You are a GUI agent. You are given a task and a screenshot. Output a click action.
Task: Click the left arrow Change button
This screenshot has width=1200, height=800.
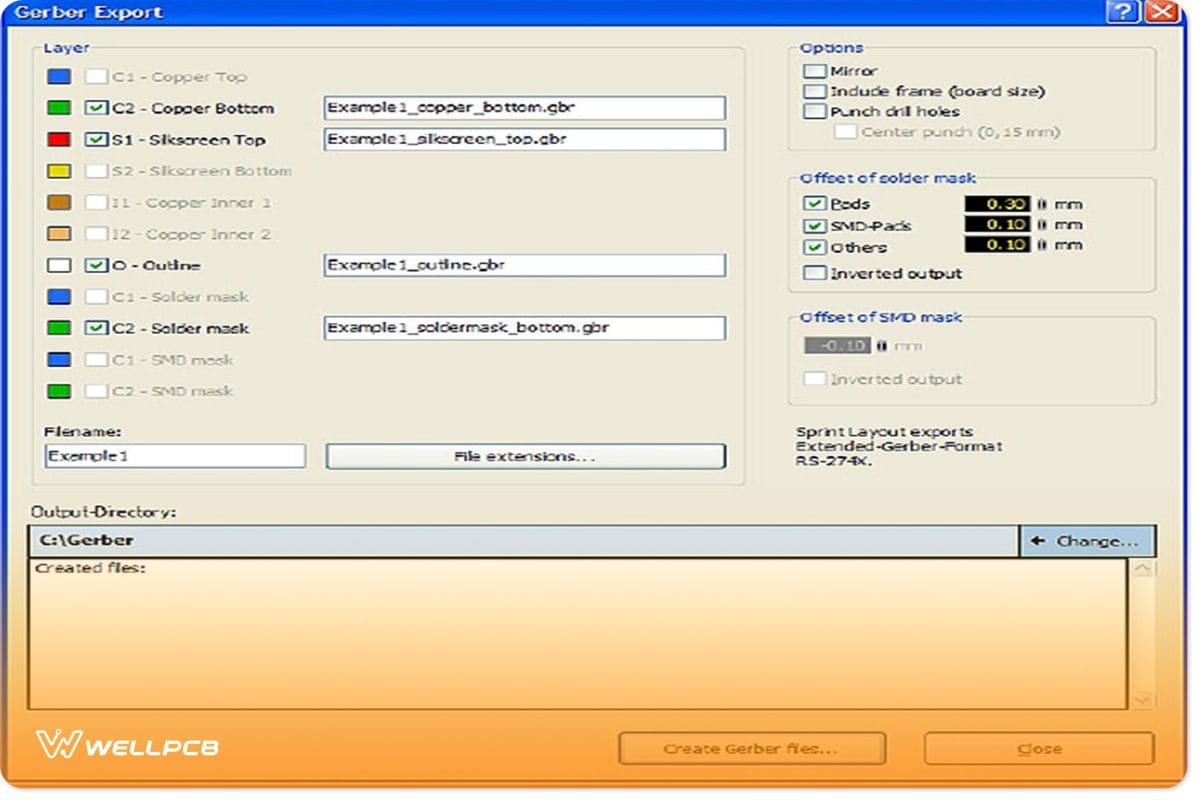tap(1087, 541)
